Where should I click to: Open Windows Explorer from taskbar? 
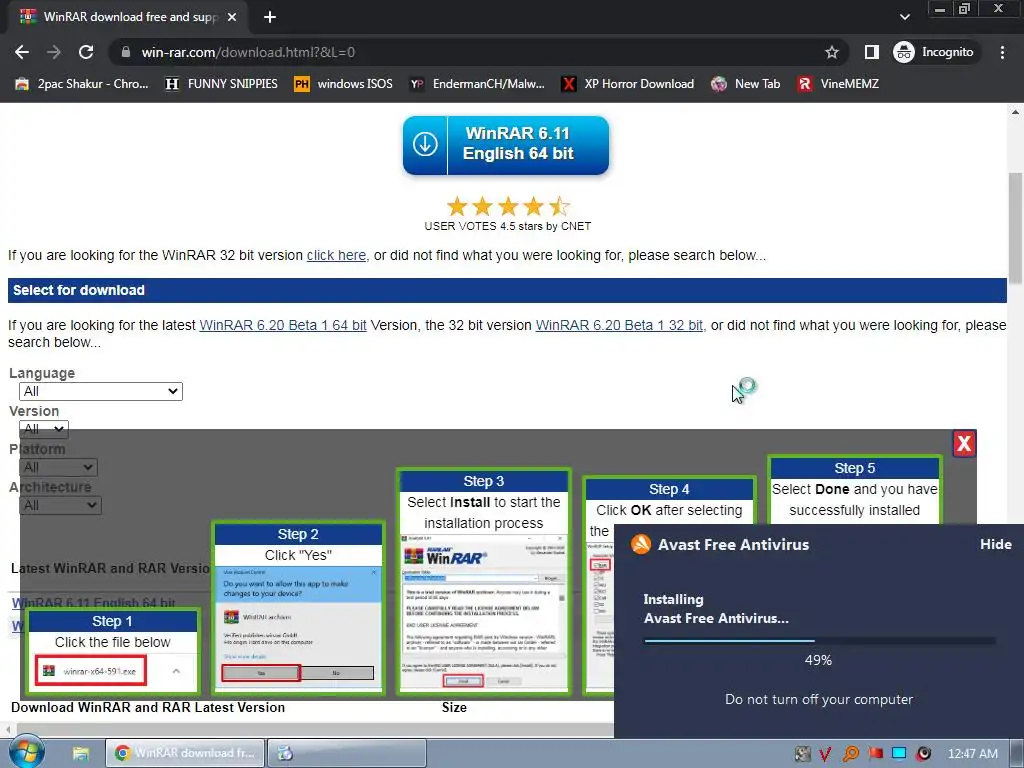coord(81,753)
